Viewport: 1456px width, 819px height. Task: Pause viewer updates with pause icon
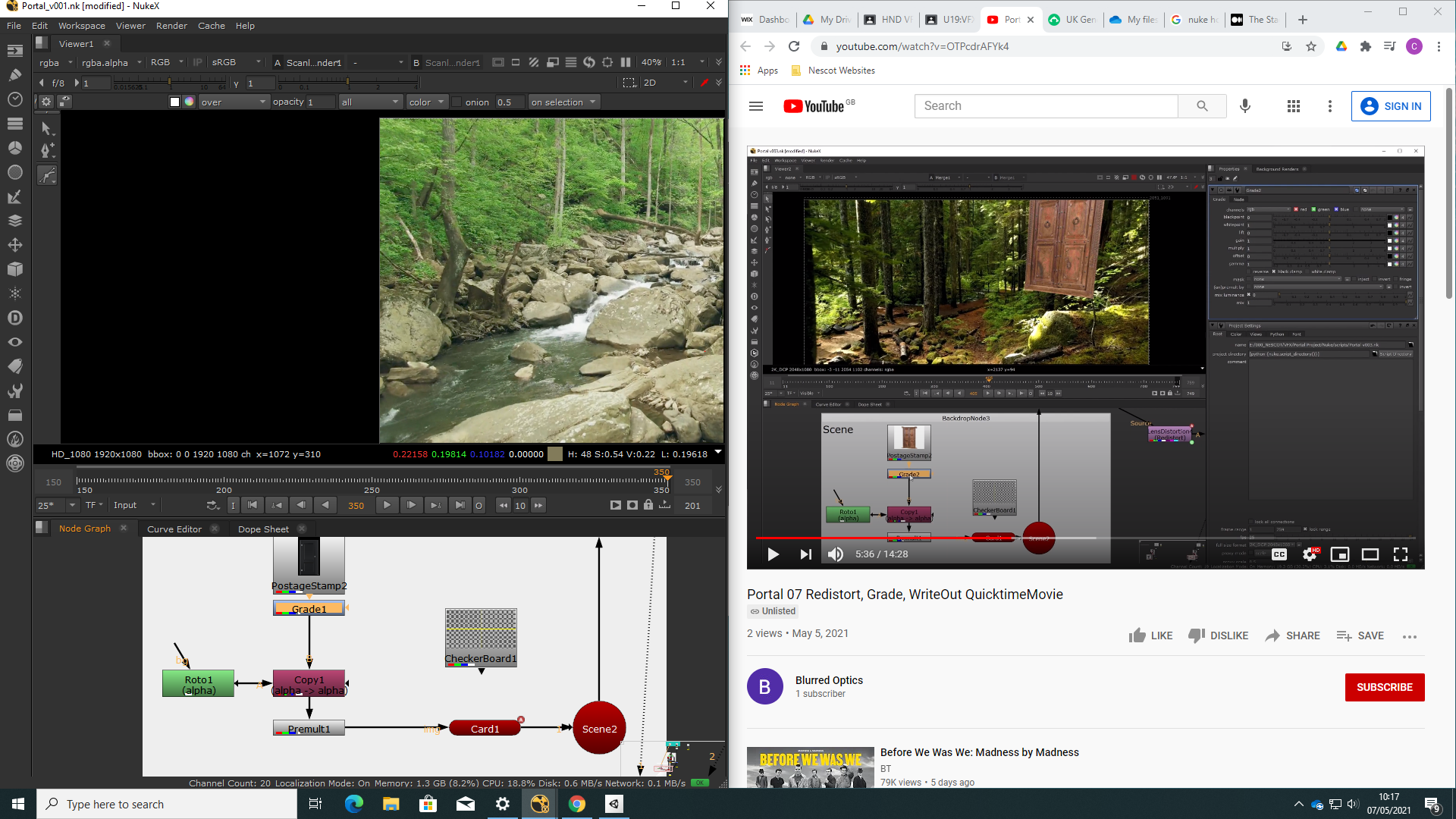(x=626, y=62)
